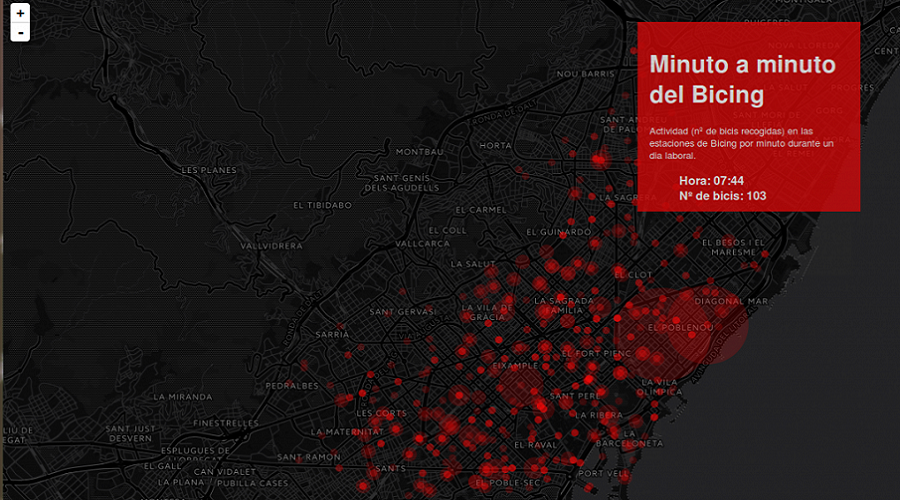Zoom out with the minus button
Viewport: 900px width, 500px height.
(20, 33)
